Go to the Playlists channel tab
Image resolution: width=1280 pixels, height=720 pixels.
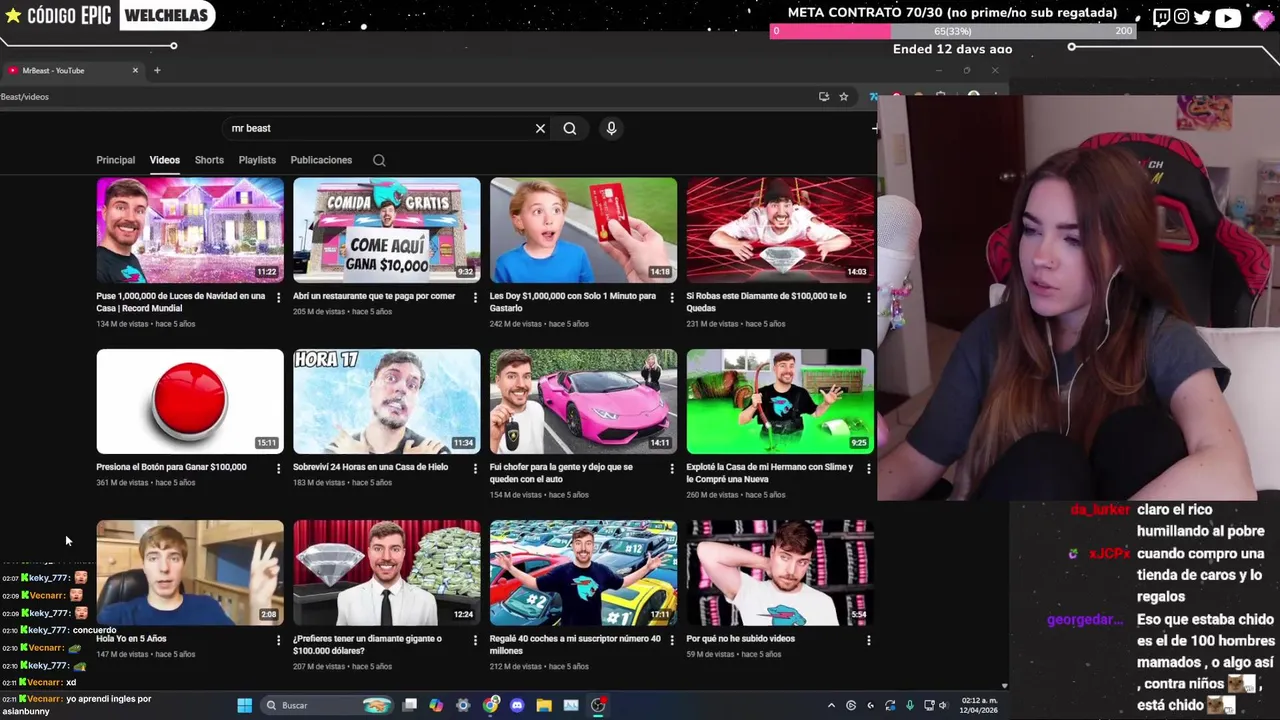pos(257,160)
